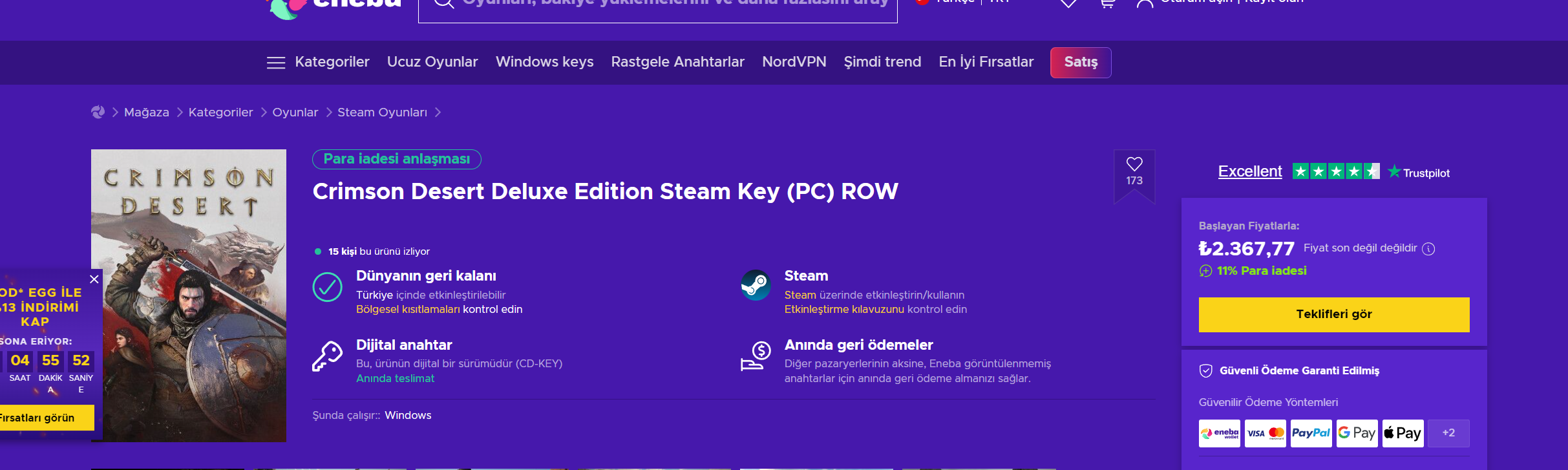
Task: Add product to wishlist via heart icon
Action: [1134, 164]
